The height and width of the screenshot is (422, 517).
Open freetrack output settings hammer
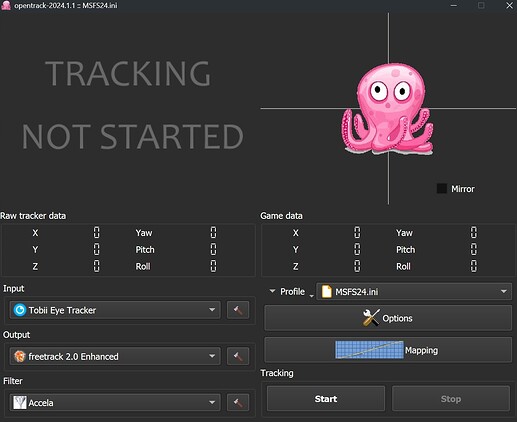coord(238,356)
